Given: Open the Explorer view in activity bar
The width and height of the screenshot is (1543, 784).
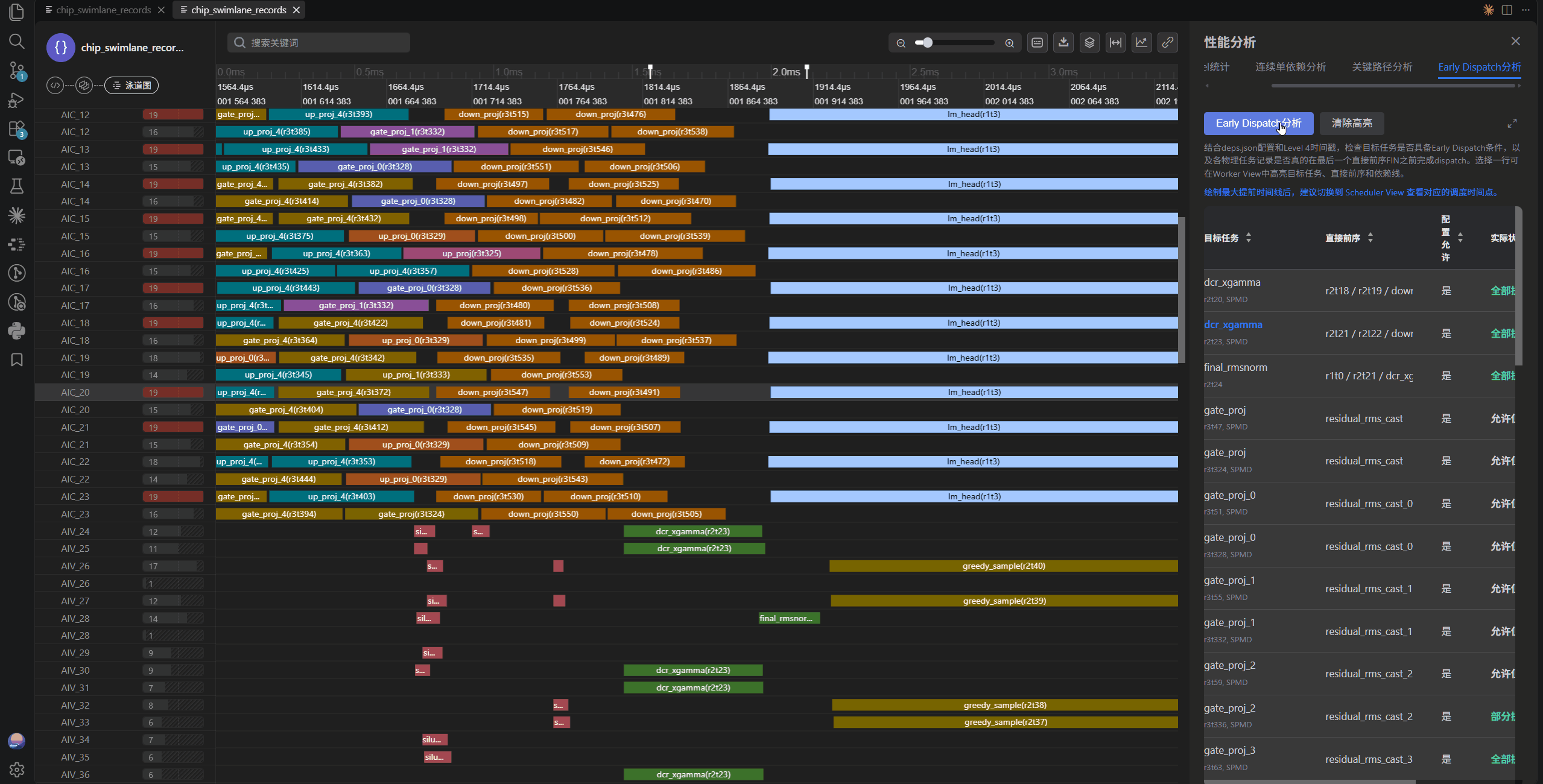Looking at the screenshot, I should (x=16, y=11).
